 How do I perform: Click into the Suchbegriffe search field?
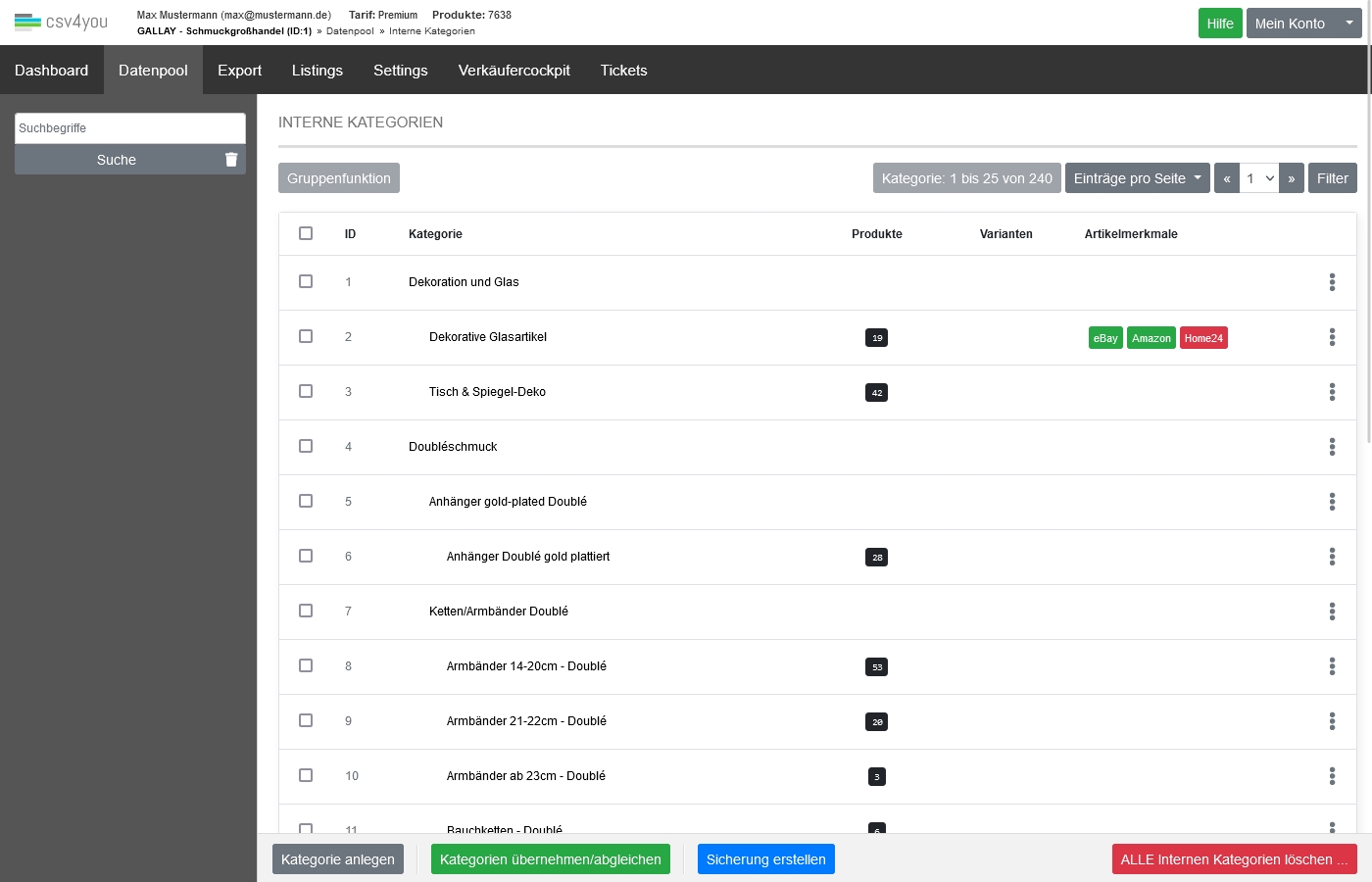pyautogui.click(x=129, y=128)
